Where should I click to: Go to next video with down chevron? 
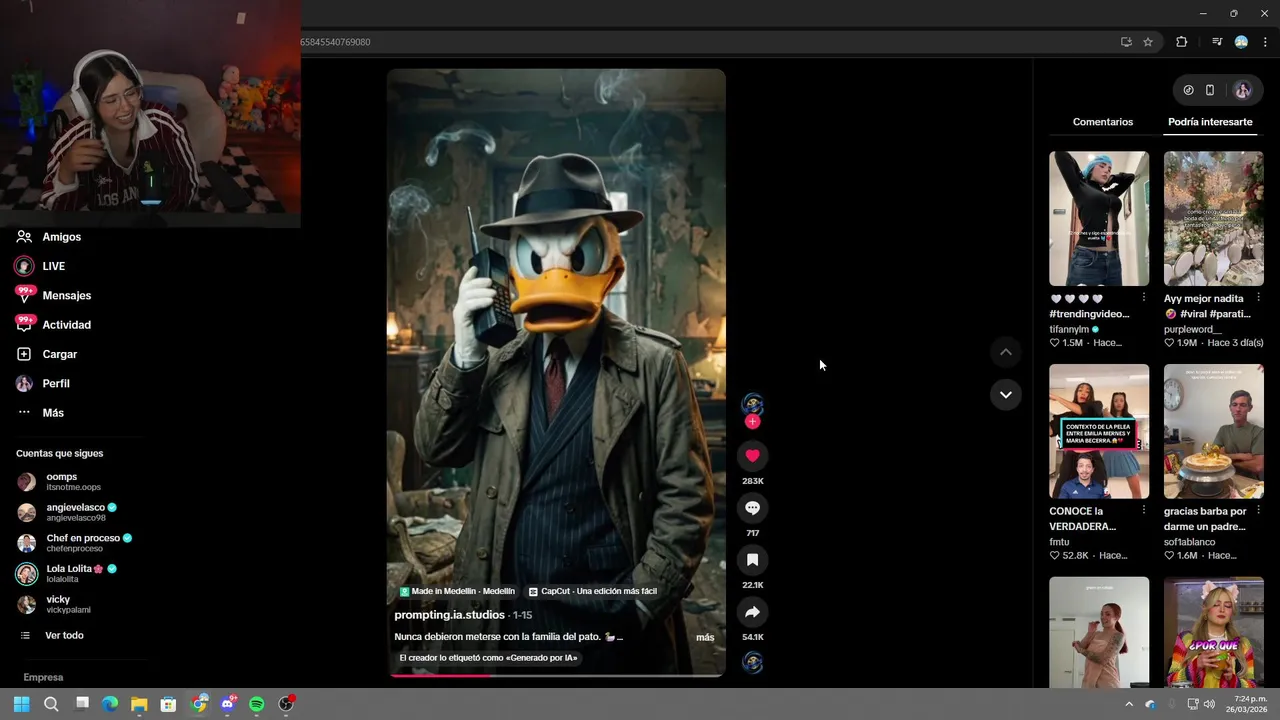(1006, 394)
